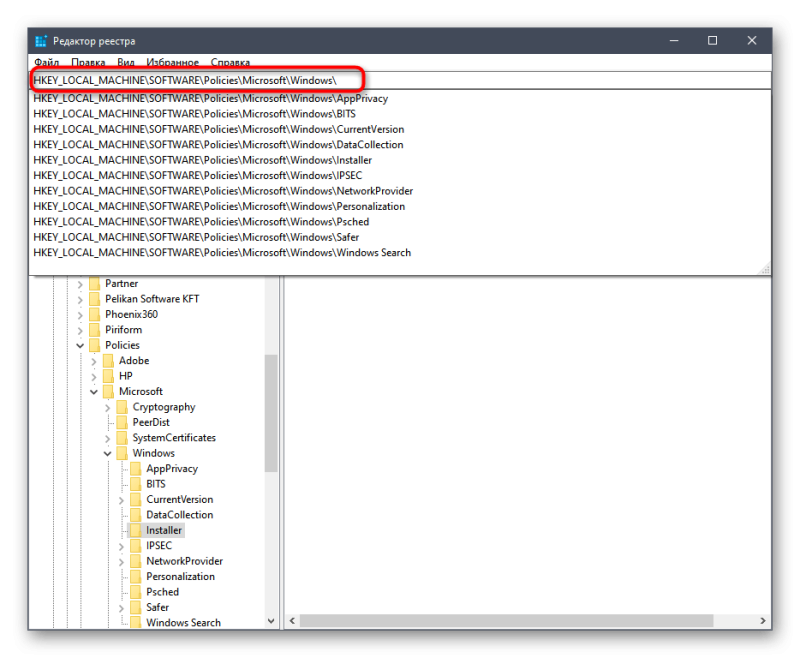800x658 pixels.
Task: Open the Справка menu
Action: (x=230, y=62)
